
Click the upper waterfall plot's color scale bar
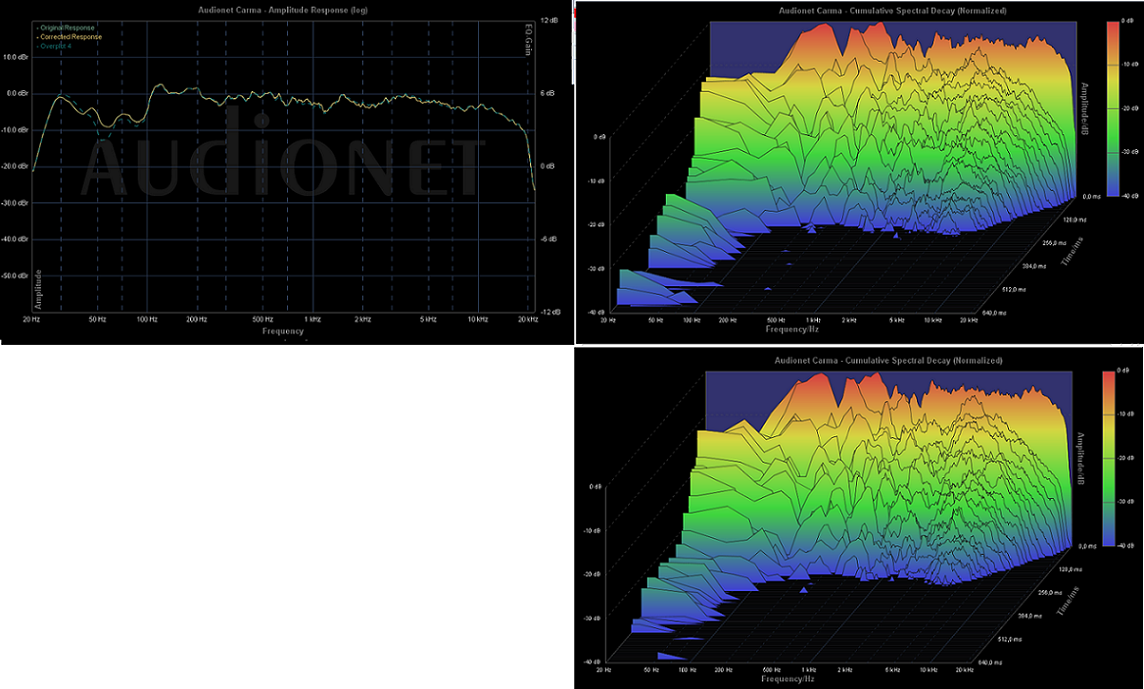click(1113, 109)
